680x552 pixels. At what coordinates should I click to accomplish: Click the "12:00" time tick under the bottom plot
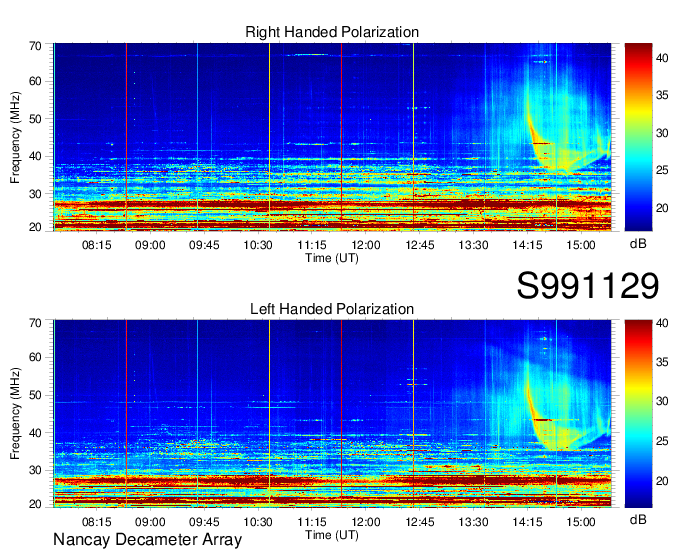click(x=366, y=522)
